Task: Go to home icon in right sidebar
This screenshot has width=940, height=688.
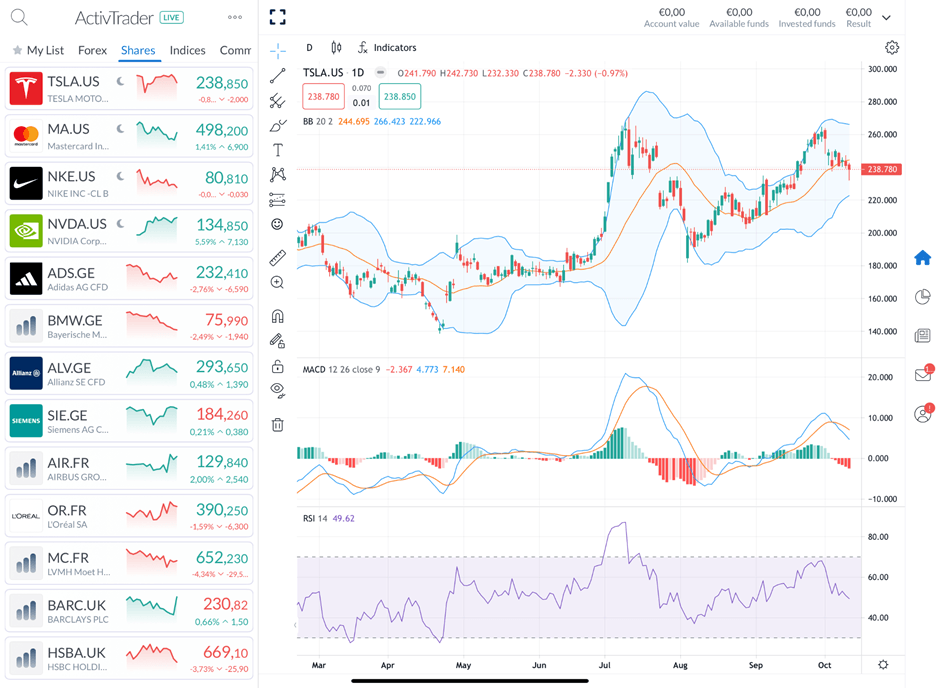Action: coord(923,258)
